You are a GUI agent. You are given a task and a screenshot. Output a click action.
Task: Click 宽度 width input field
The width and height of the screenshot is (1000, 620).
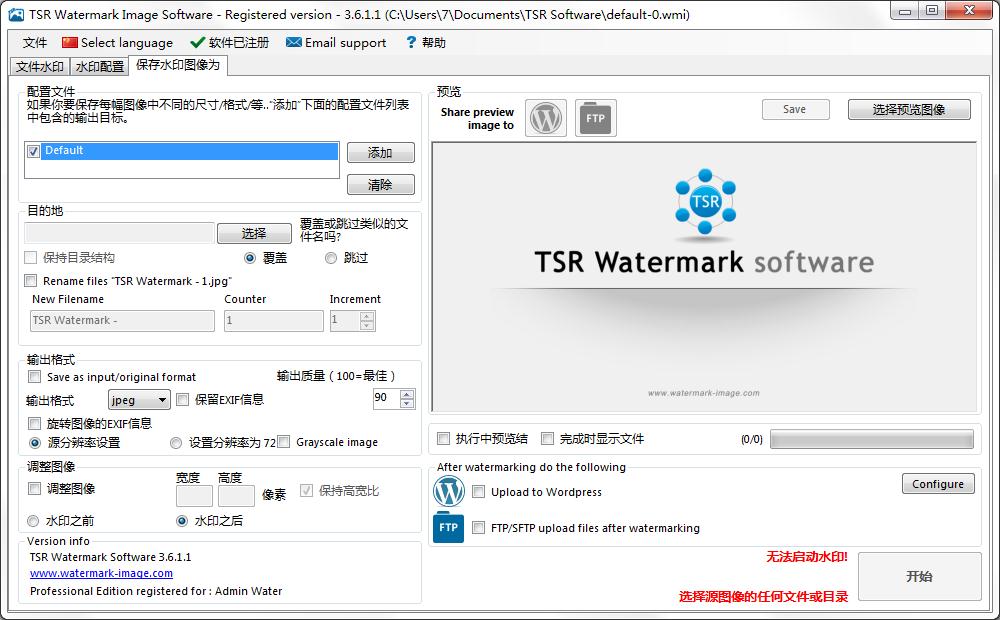coord(194,496)
